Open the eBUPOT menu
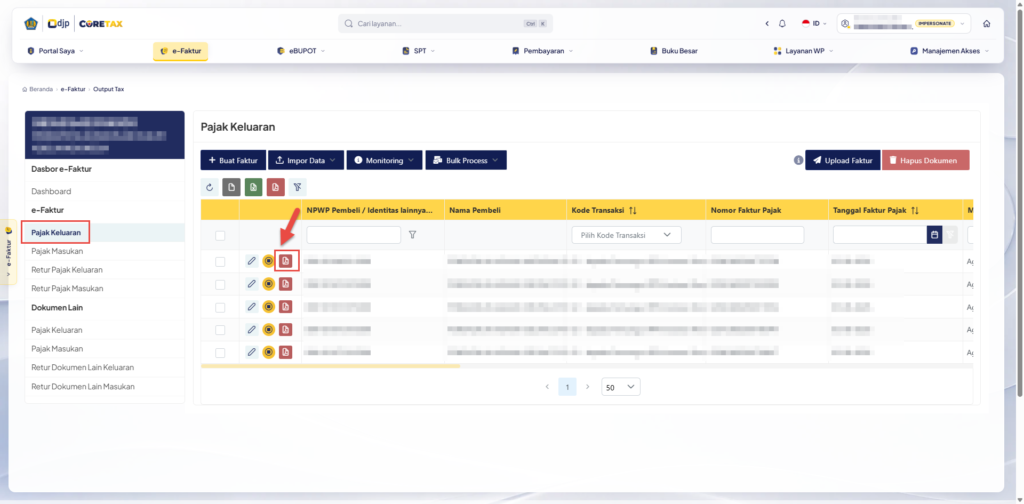1024x504 pixels. (301, 51)
